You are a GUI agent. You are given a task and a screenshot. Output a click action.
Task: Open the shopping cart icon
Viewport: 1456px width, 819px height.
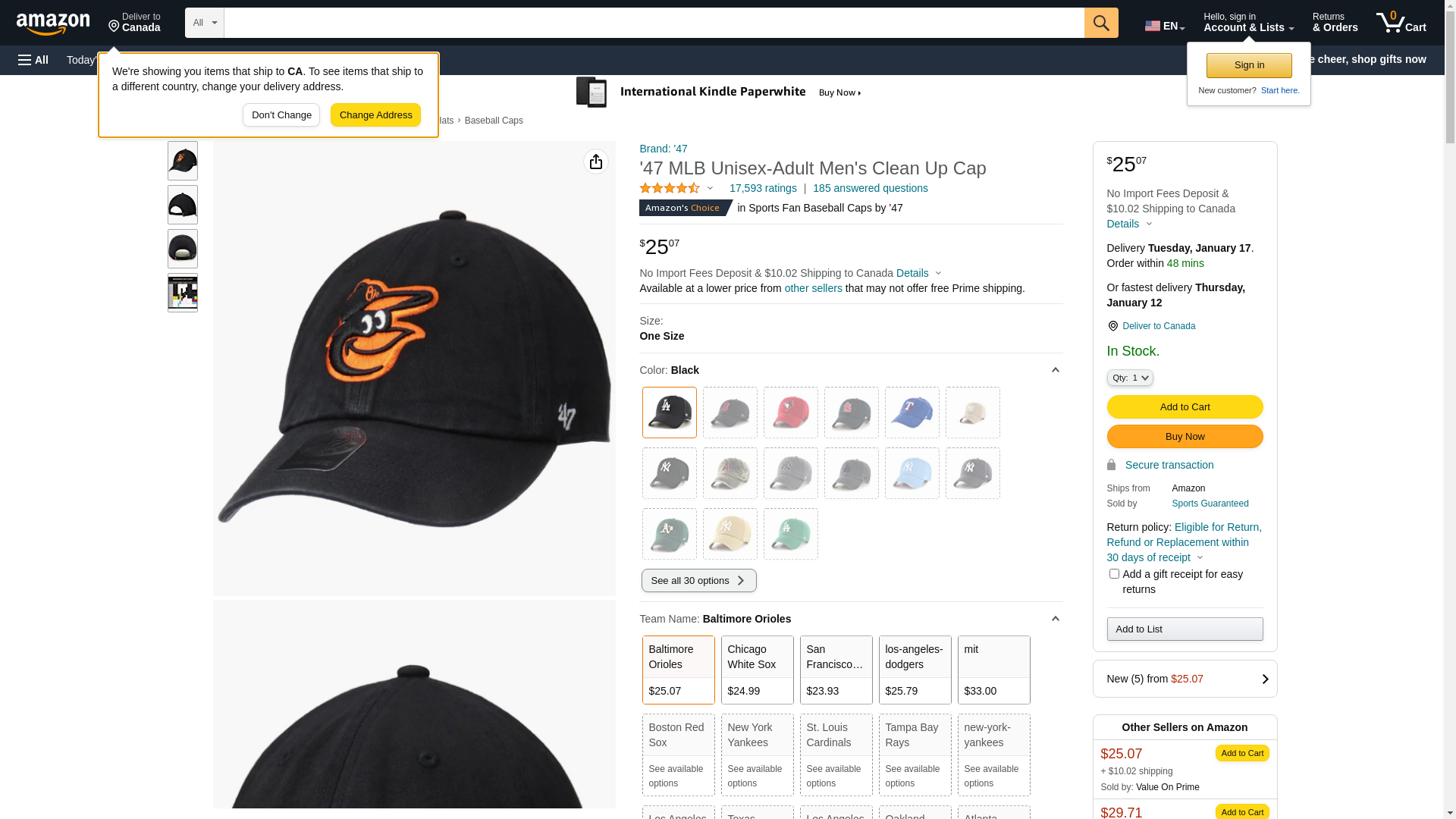pyautogui.click(x=1401, y=23)
